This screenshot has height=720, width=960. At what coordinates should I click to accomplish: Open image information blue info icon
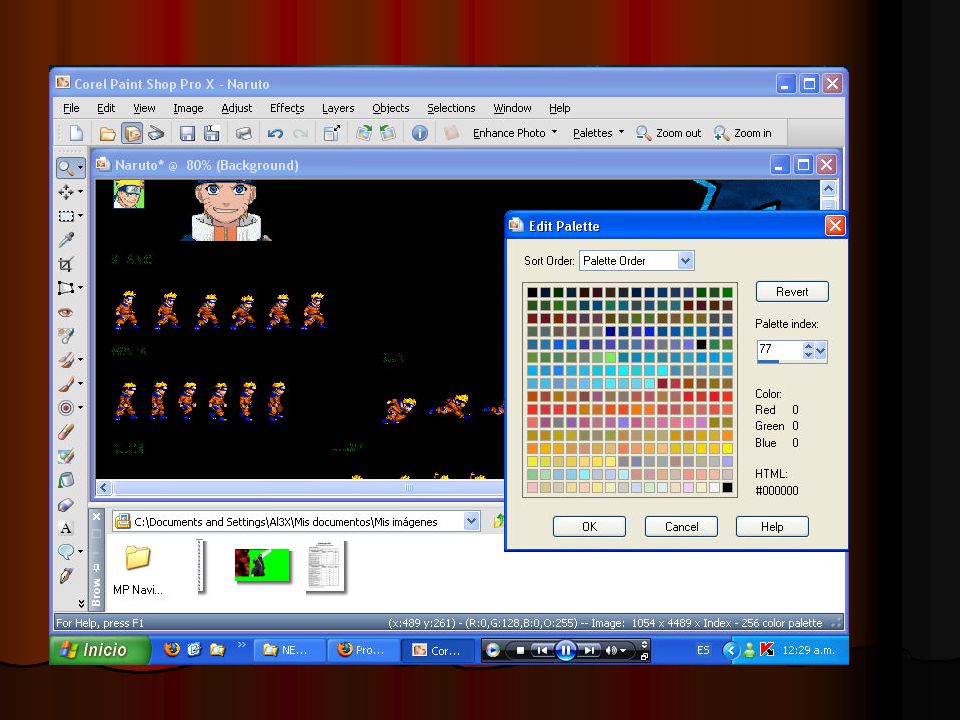[x=419, y=133]
